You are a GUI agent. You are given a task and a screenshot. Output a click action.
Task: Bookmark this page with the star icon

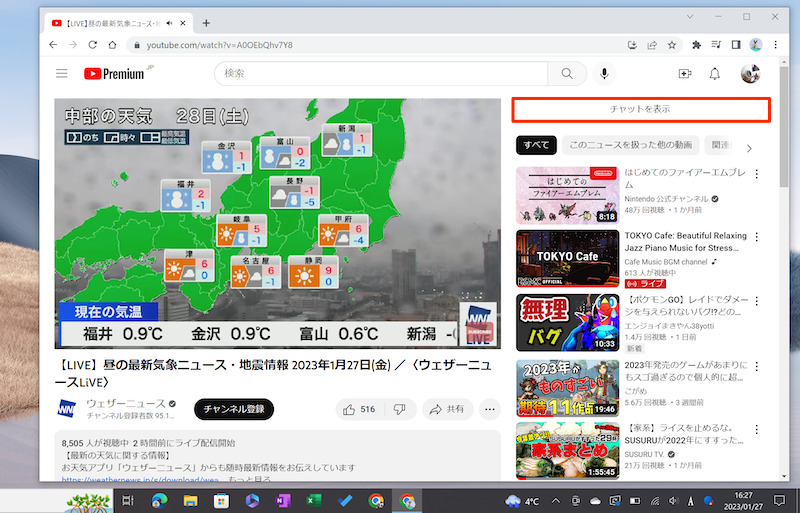(671, 45)
